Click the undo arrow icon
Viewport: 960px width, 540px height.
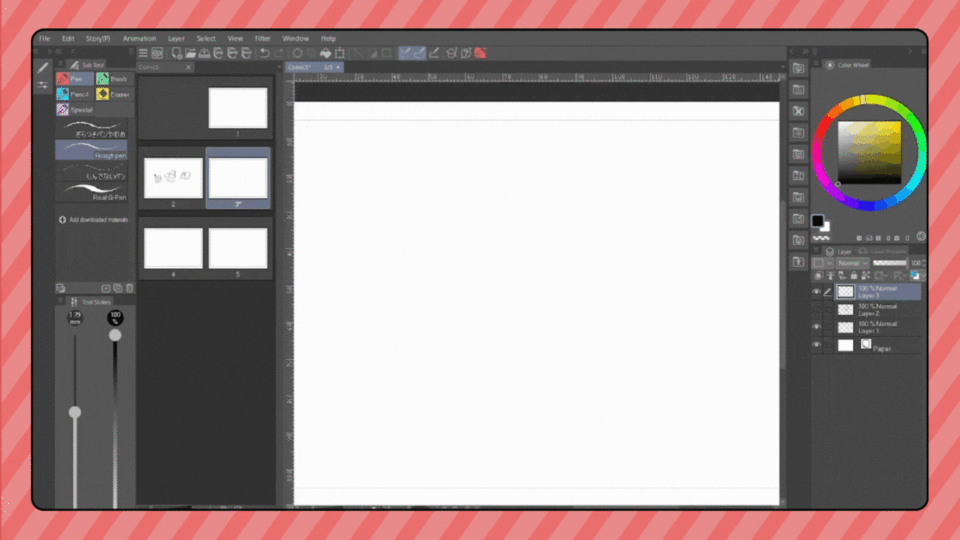[264, 53]
